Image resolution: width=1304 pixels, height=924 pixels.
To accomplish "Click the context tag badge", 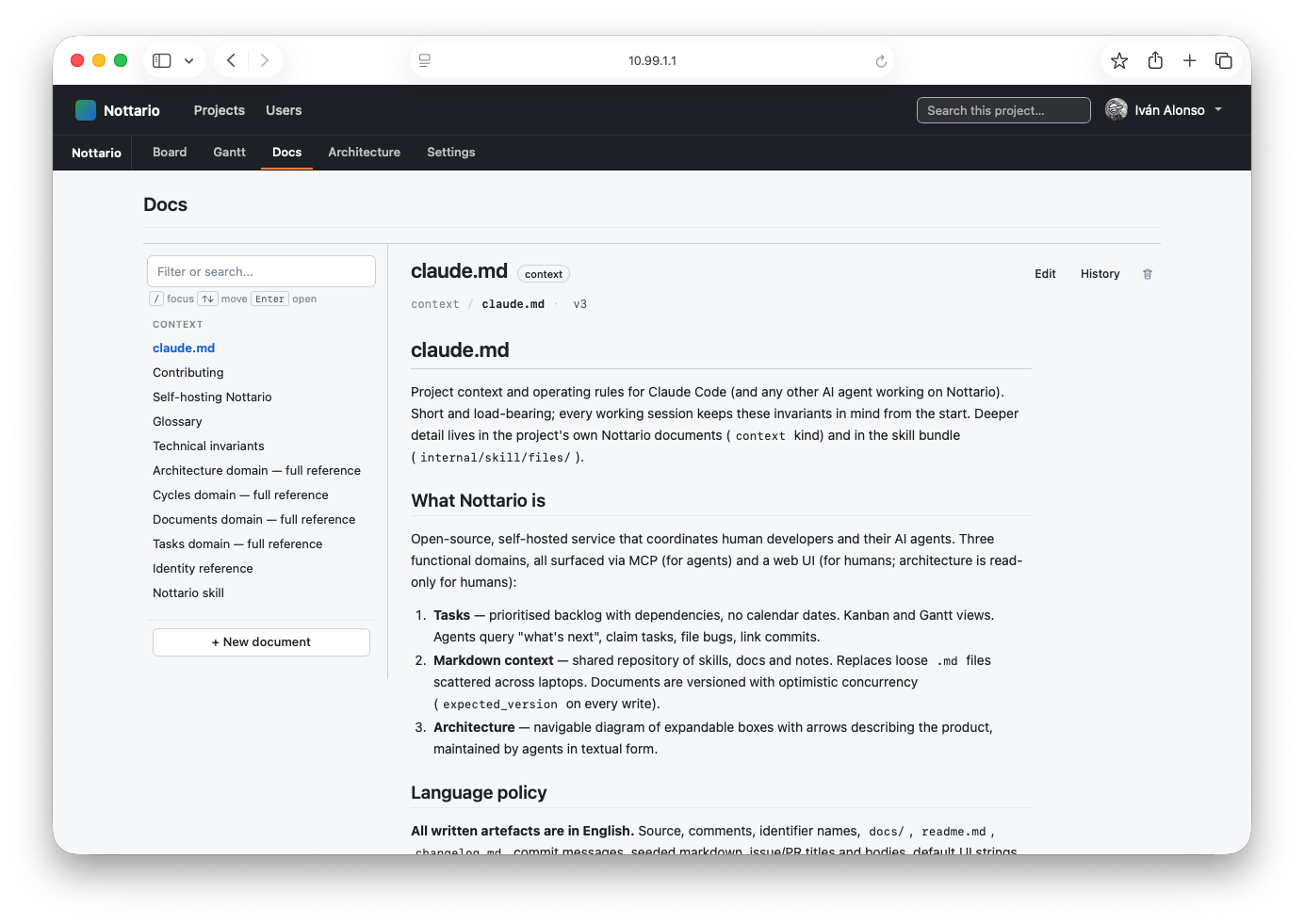I will [x=544, y=274].
